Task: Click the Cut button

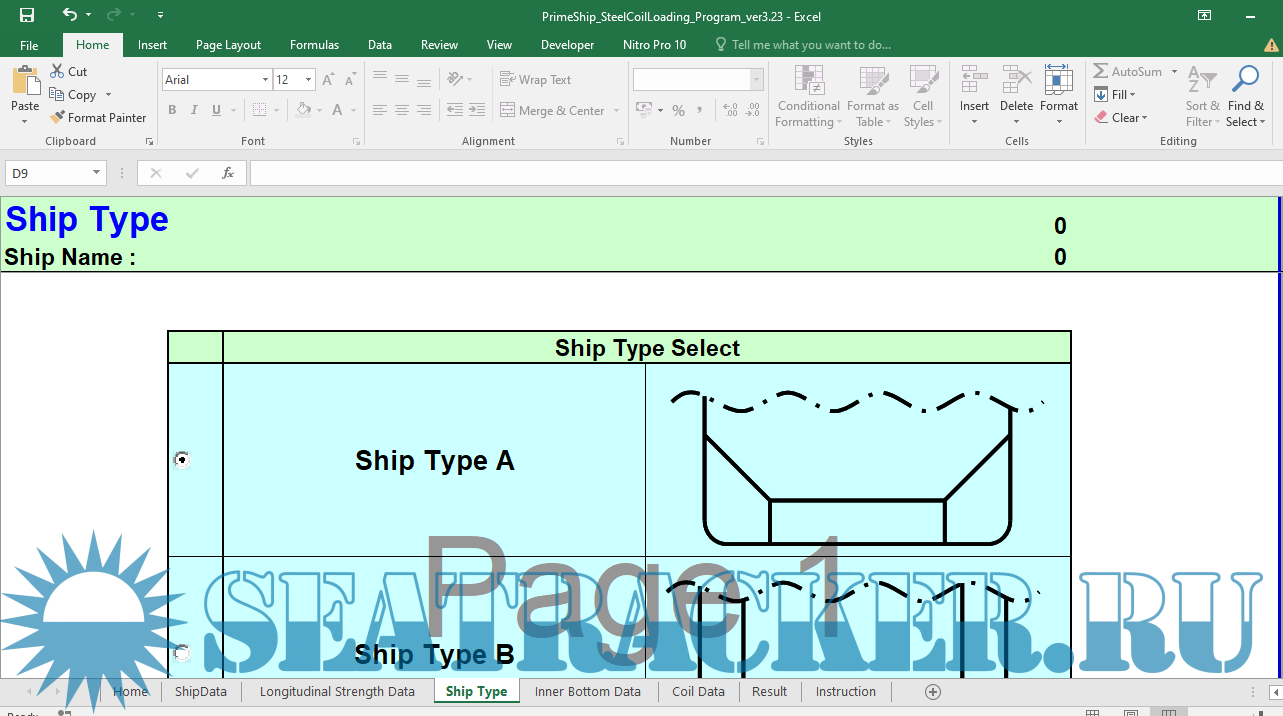Action: [68, 72]
